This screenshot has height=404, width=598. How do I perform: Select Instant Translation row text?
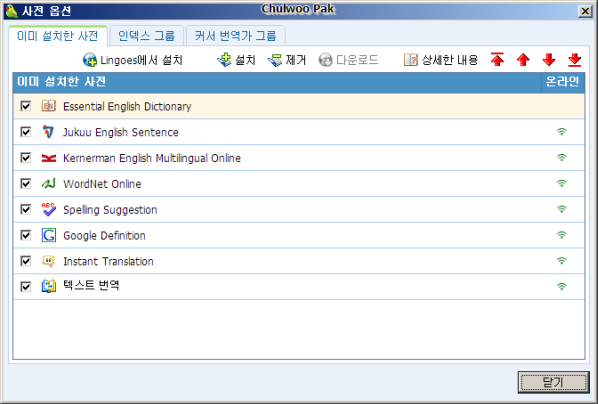coord(108,261)
